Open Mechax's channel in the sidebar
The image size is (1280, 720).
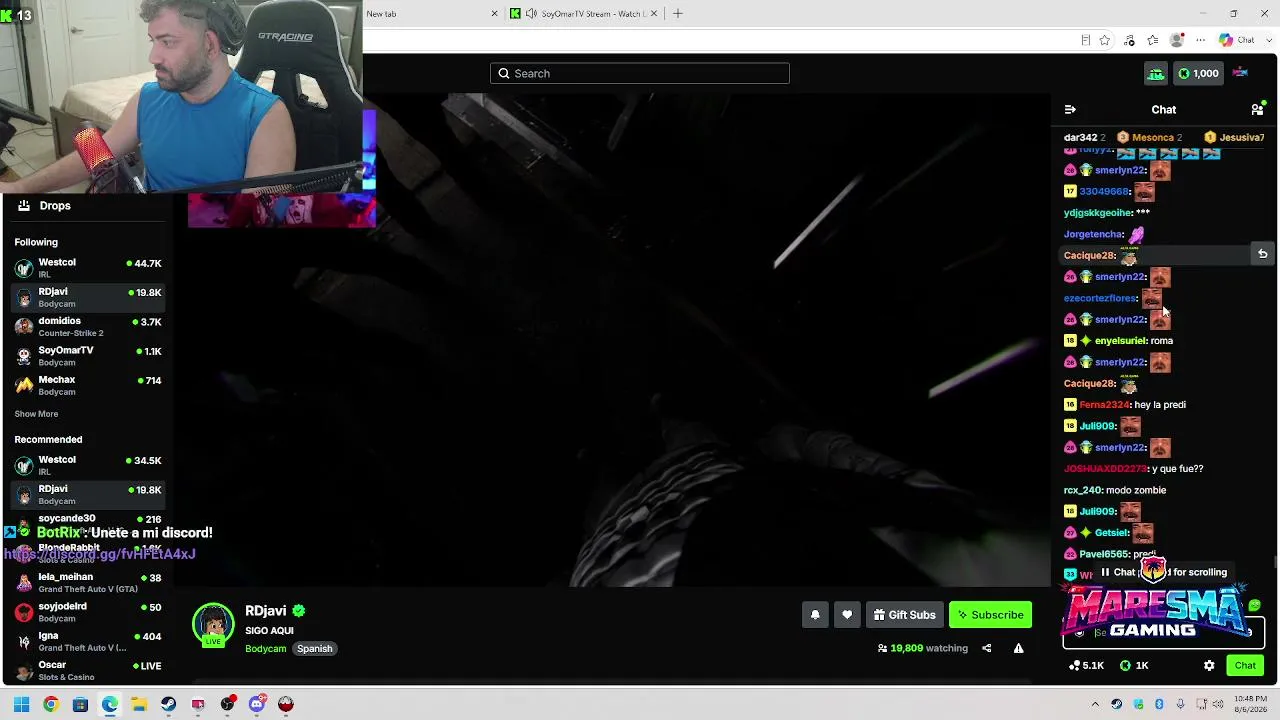point(88,385)
